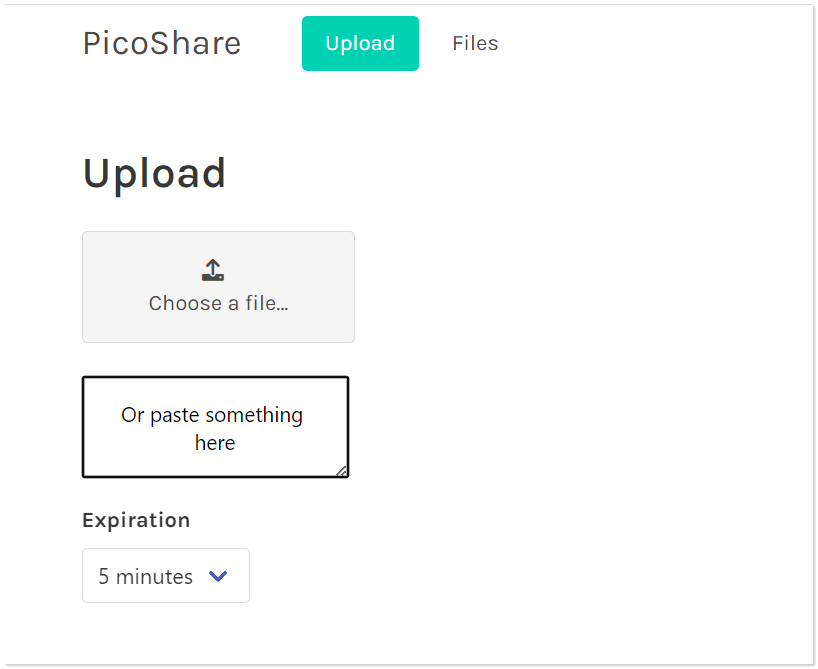Go to Files list via navbar
The height and width of the screenshot is (669, 818).
(475, 44)
